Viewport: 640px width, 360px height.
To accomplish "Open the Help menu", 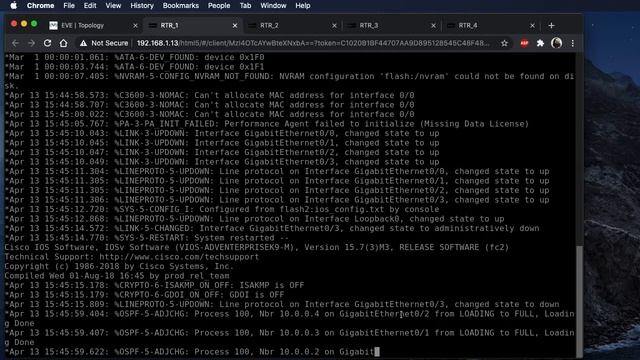I will point(303,6).
